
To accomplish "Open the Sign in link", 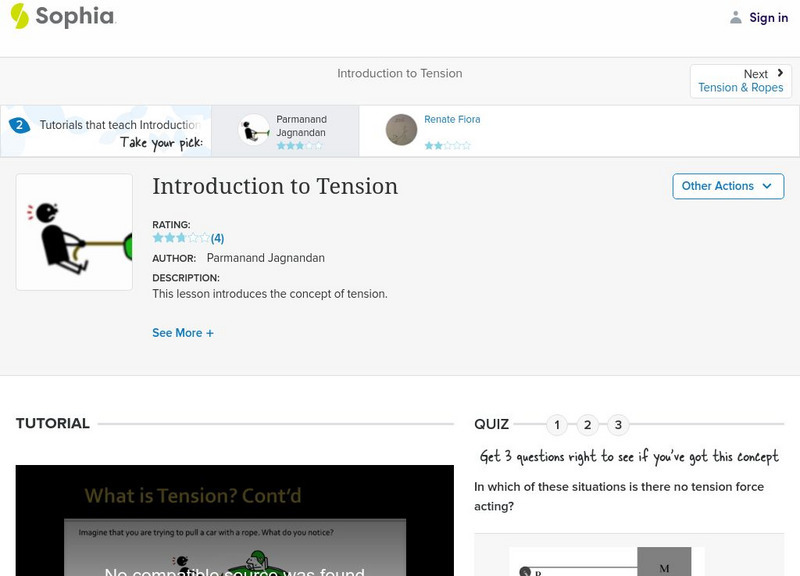I will point(768,17).
